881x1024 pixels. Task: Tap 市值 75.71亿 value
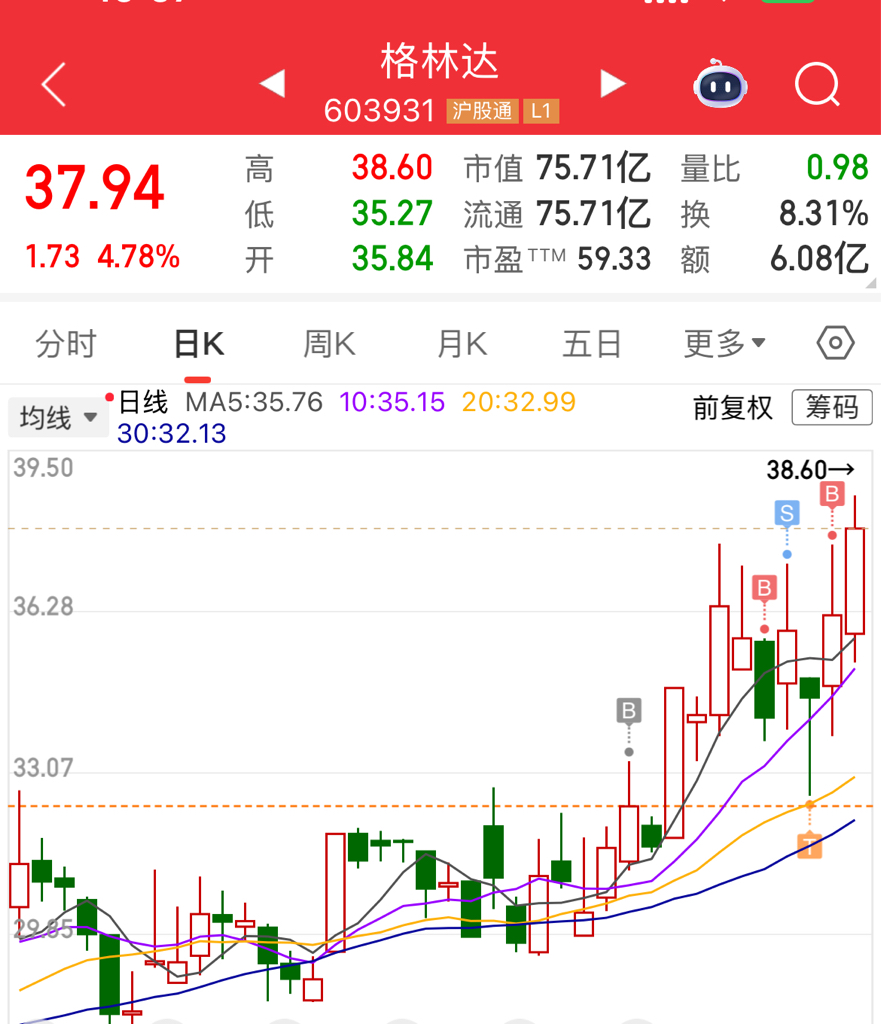tap(593, 168)
